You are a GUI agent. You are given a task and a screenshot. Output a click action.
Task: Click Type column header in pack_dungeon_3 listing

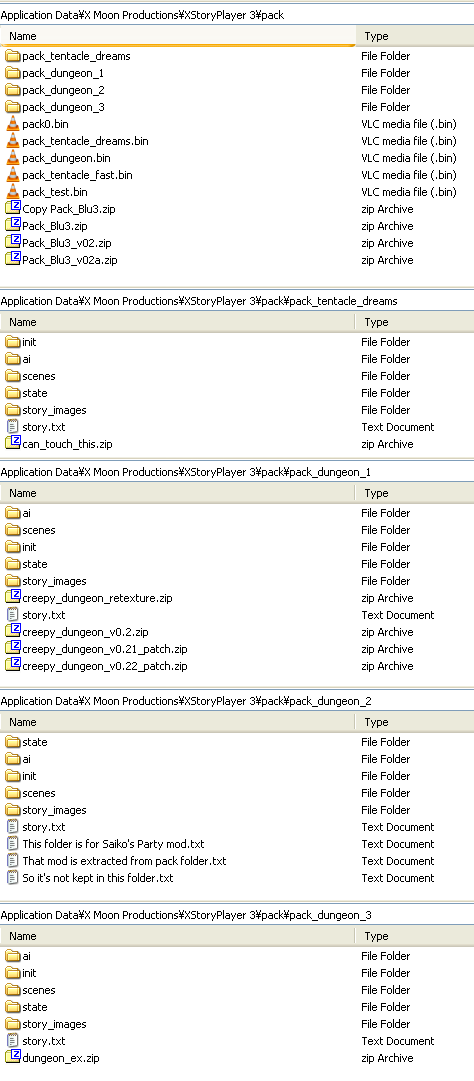415,936
